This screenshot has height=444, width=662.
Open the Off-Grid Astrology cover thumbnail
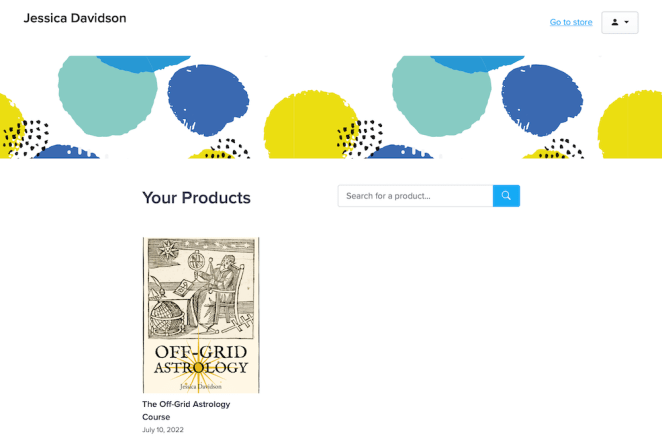point(201,315)
